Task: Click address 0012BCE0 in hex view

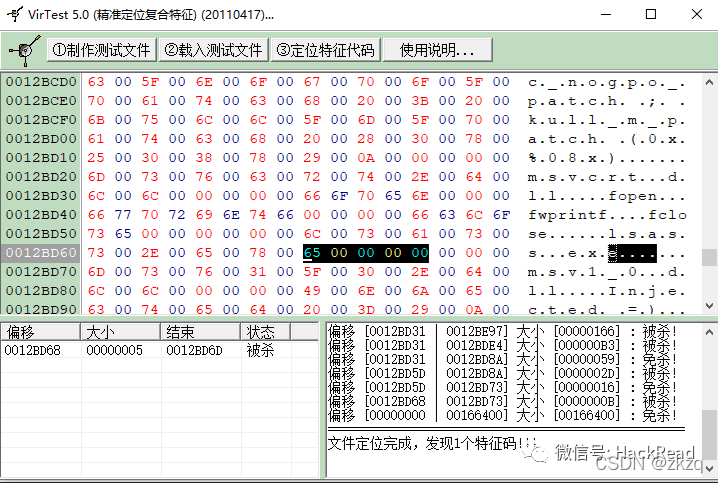Action: pos(41,101)
